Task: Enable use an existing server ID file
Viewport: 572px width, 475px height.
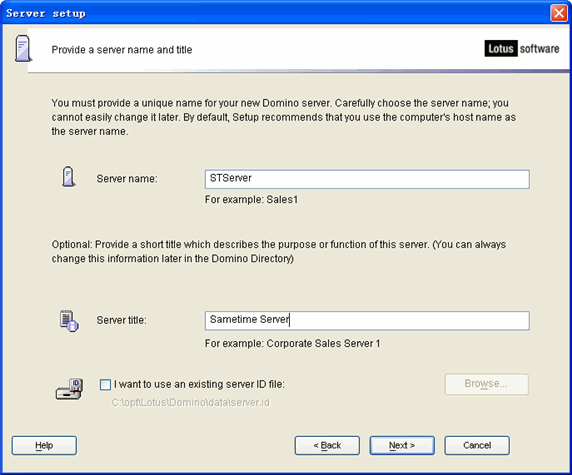Action: (105, 385)
